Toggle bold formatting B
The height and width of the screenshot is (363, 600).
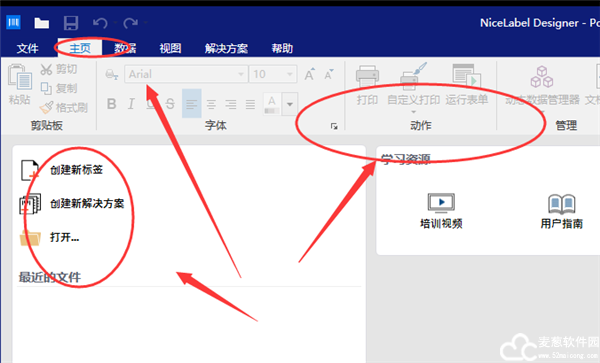pos(111,104)
